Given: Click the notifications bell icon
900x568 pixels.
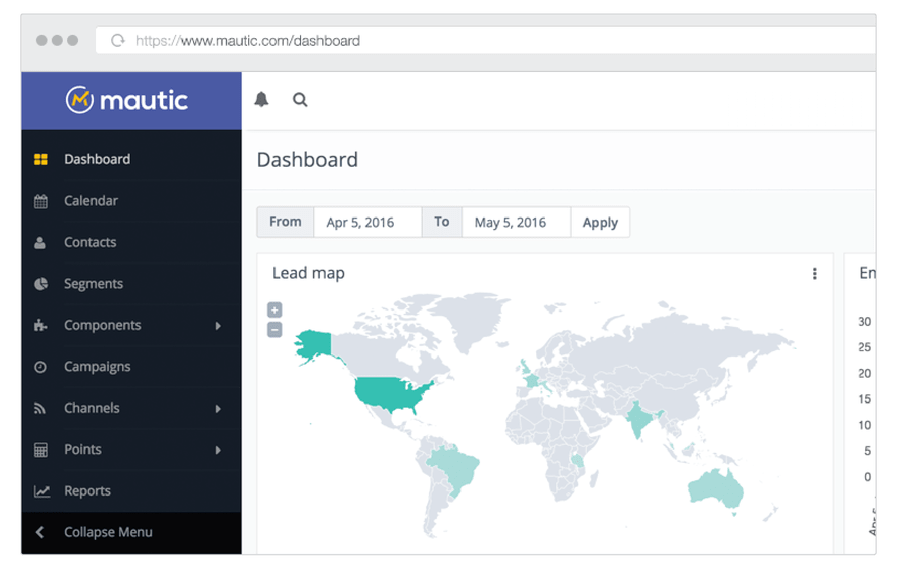Looking at the screenshot, I should point(262,99).
